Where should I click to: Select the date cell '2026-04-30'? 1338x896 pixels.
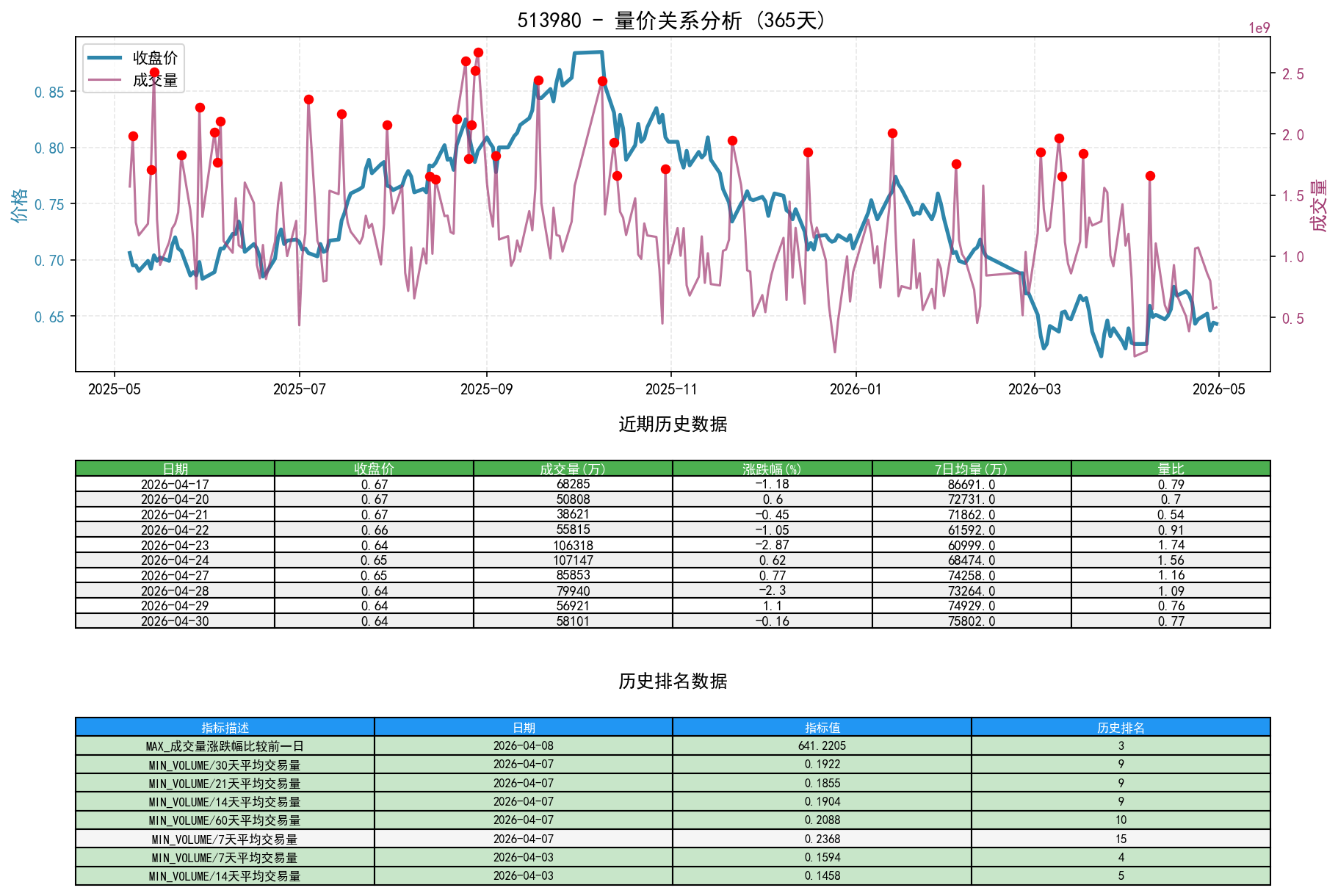pos(175,621)
